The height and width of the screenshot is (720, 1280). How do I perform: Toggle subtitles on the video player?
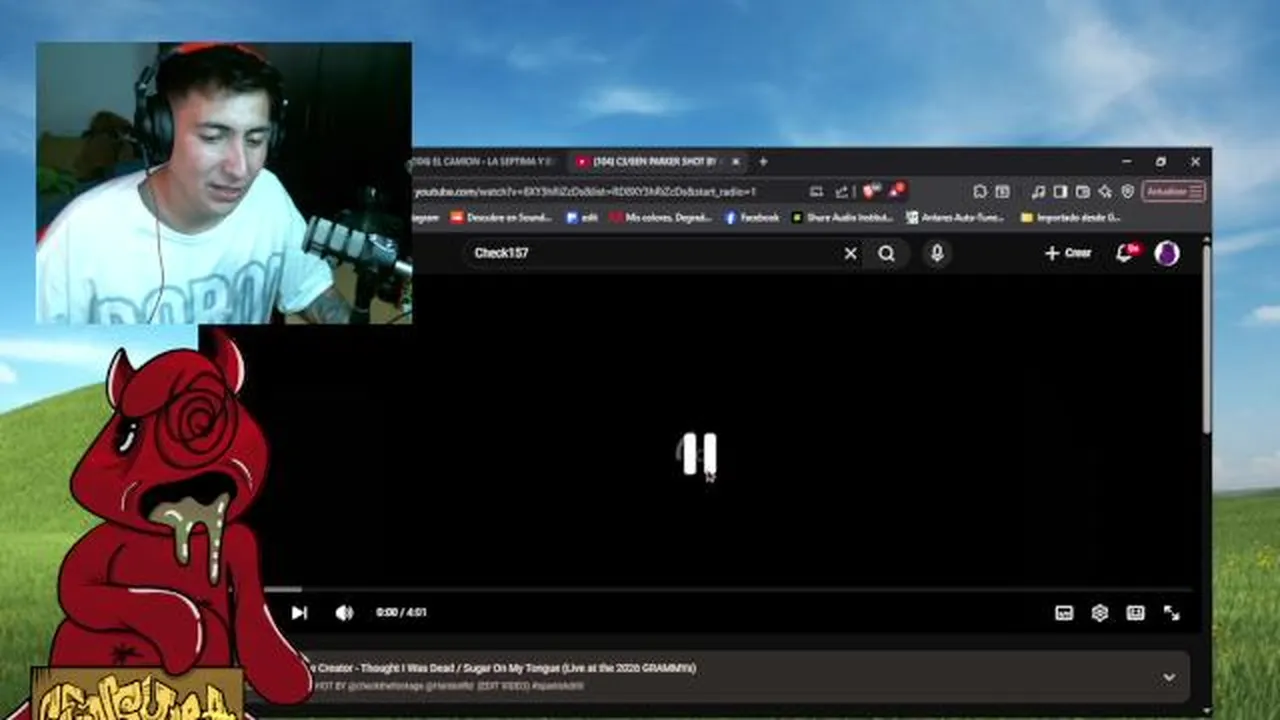click(1064, 613)
